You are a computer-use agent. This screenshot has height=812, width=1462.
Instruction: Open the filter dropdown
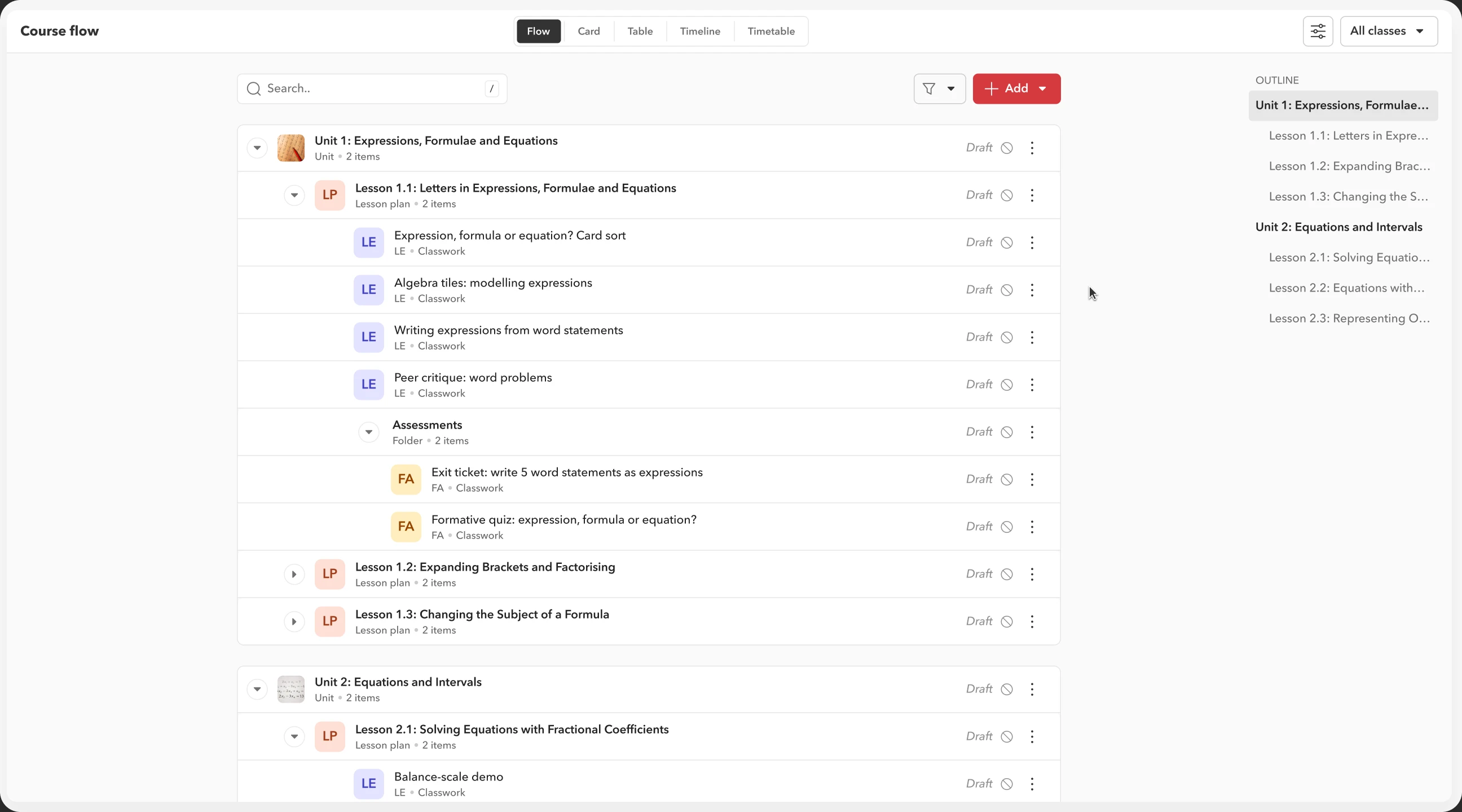[939, 89]
